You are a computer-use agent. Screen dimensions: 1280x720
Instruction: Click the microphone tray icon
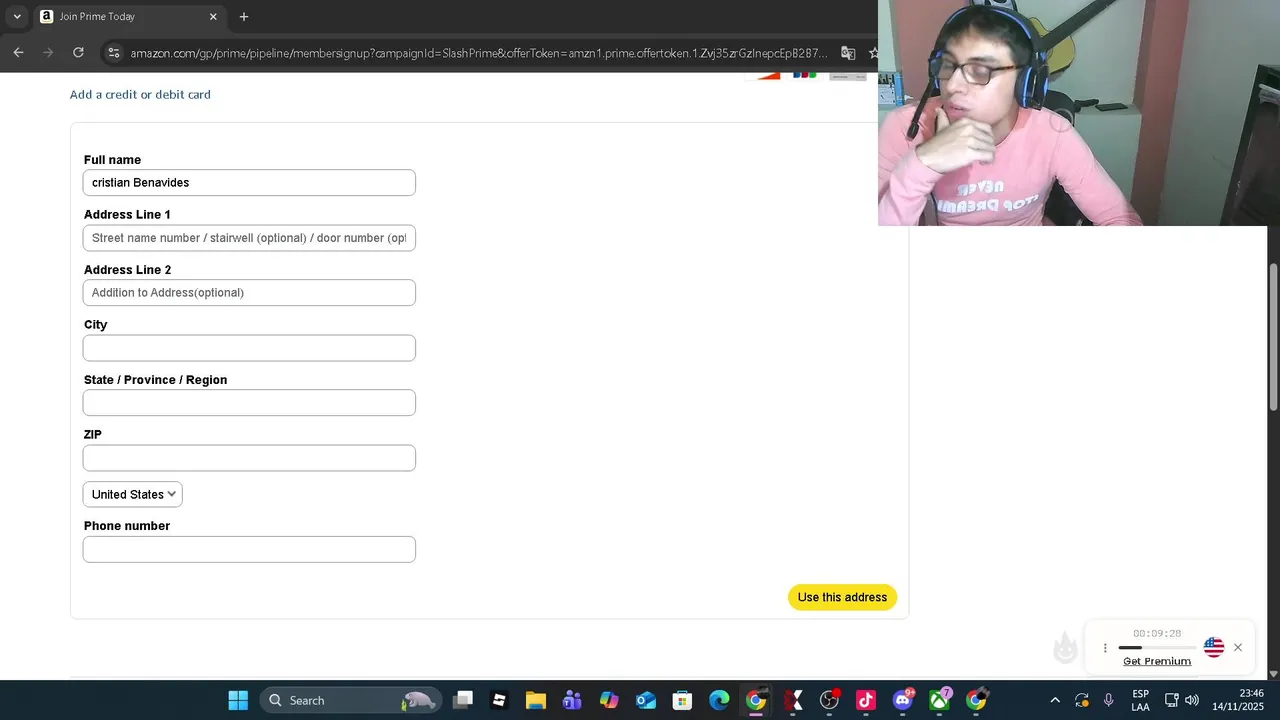[1109, 700]
